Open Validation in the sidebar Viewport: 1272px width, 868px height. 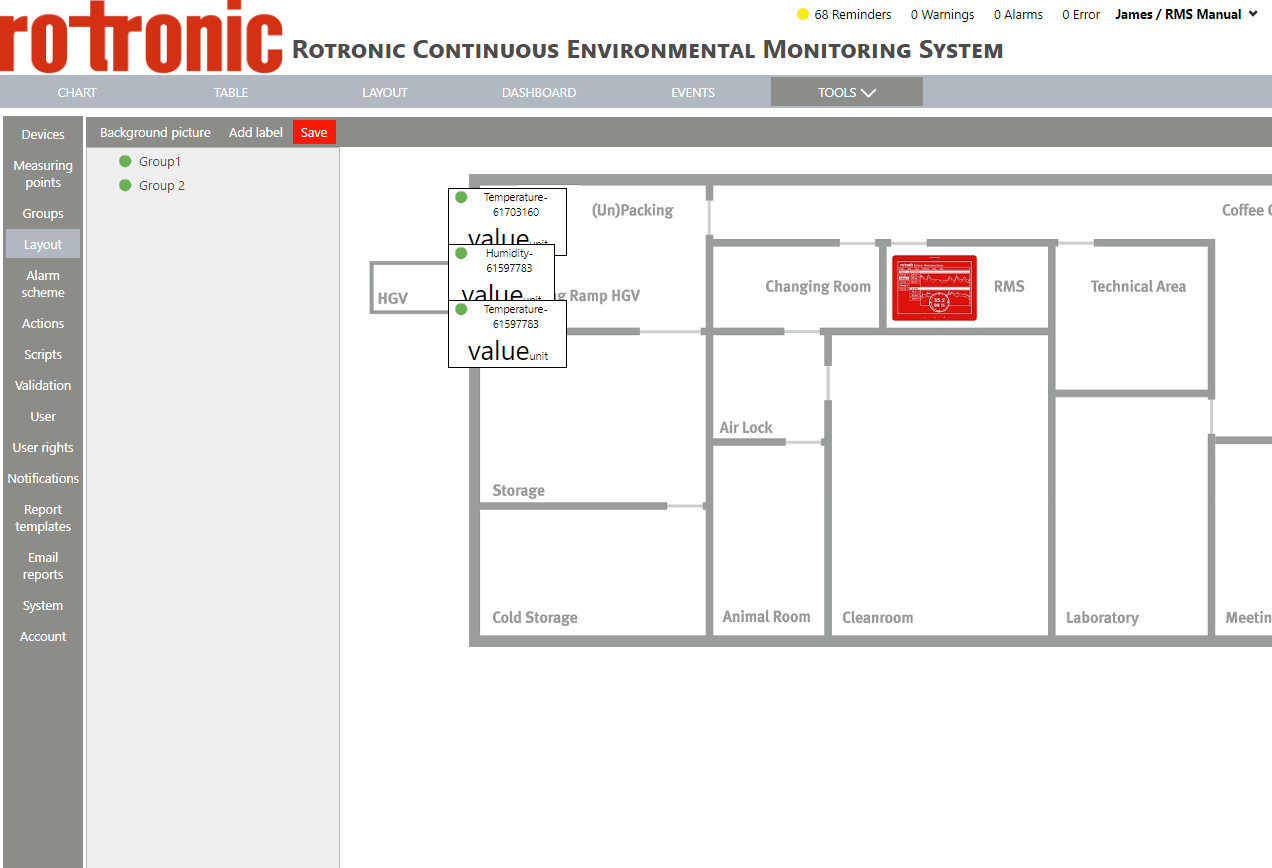pyautogui.click(x=43, y=385)
